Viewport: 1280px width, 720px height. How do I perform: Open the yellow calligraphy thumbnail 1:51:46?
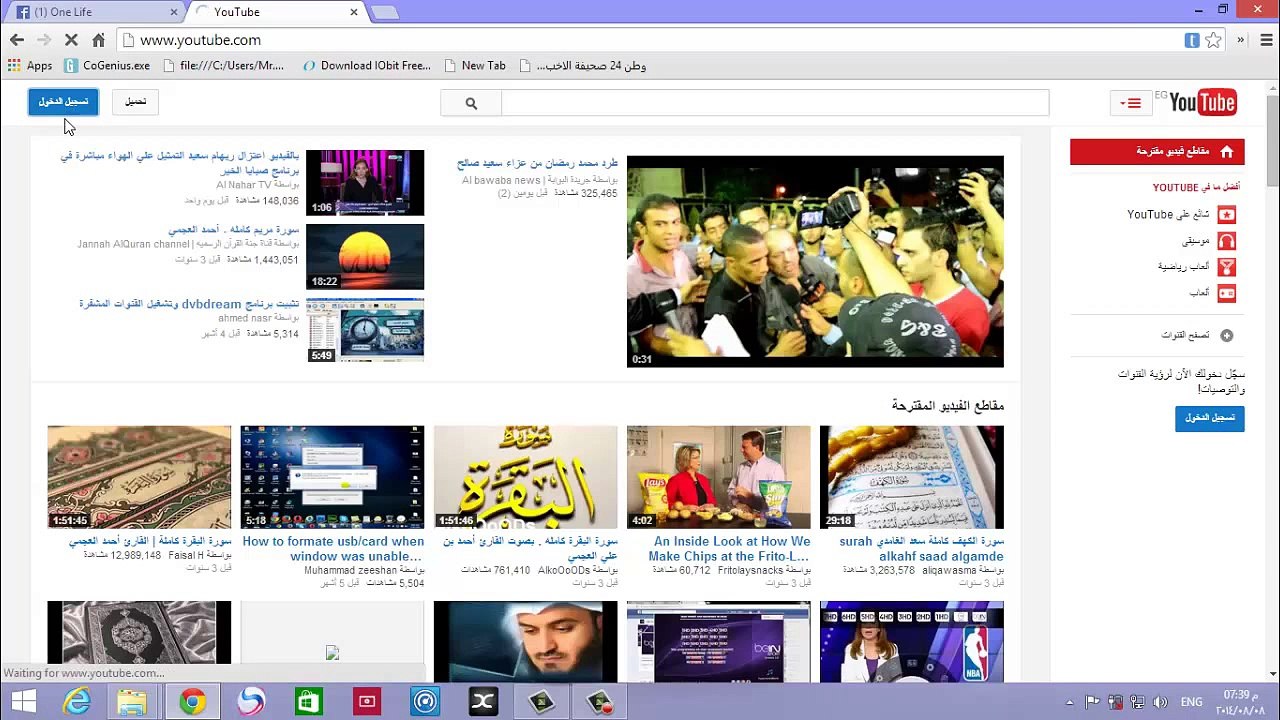click(526, 477)
